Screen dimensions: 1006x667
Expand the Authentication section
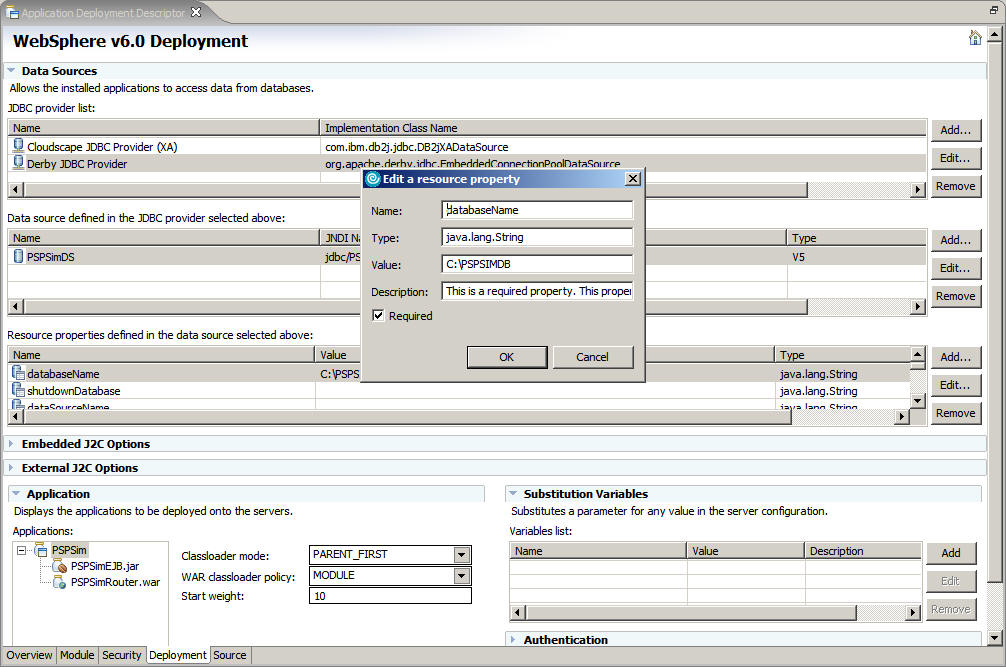[513, 639]
